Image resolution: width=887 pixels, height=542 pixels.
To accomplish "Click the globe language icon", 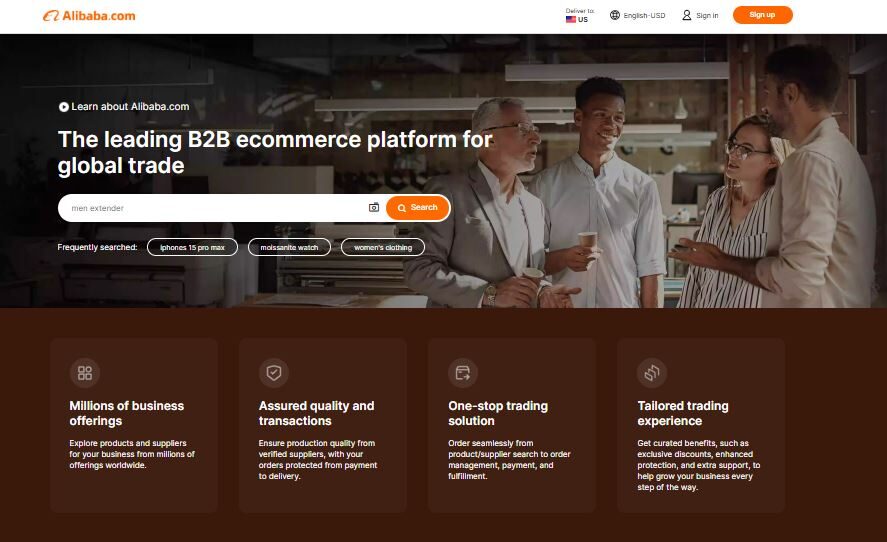I will (x=614, y=15).
